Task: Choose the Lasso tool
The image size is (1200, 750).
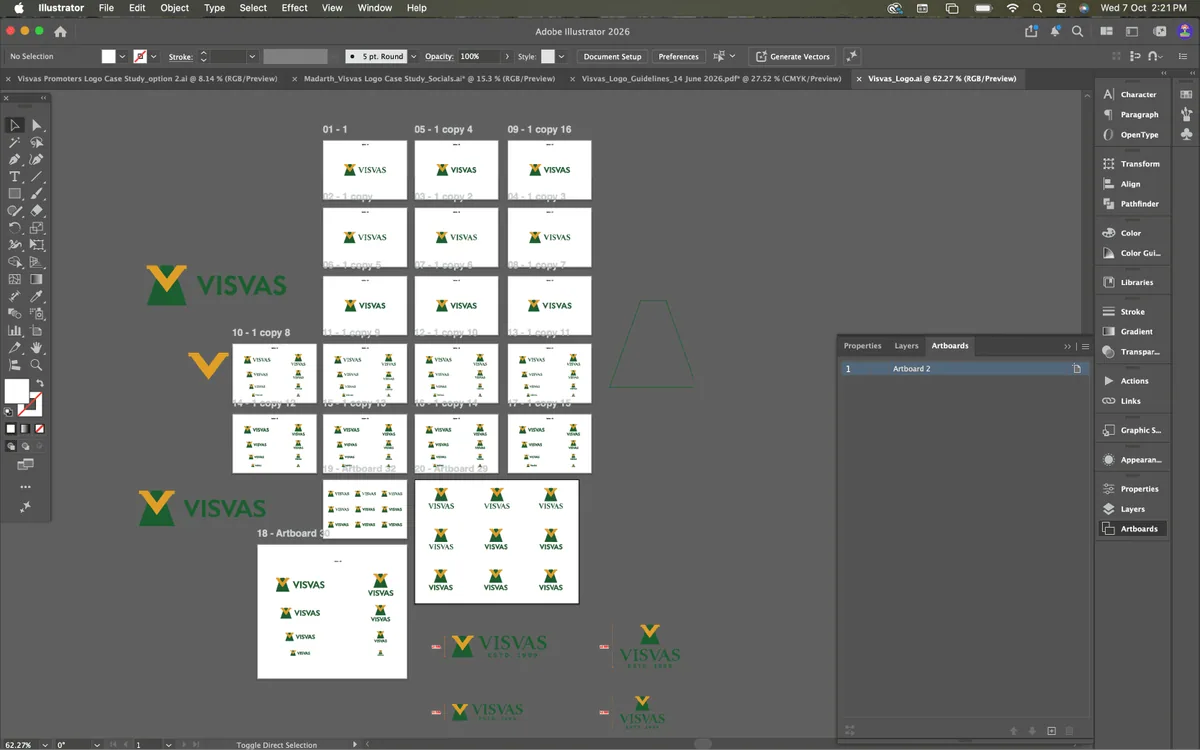Action: (36, 142)
